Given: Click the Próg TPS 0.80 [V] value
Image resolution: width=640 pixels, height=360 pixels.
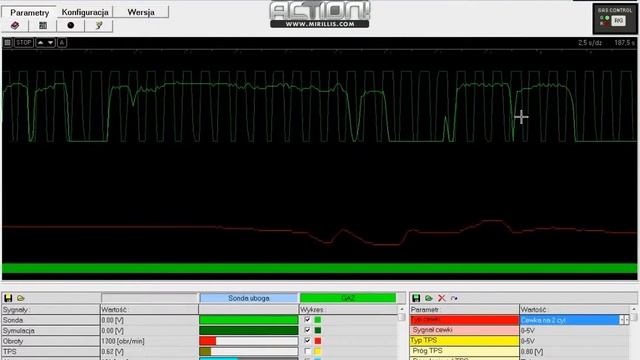Looking at the screenshot, I should pyautogui.click(x=574, y=351).
